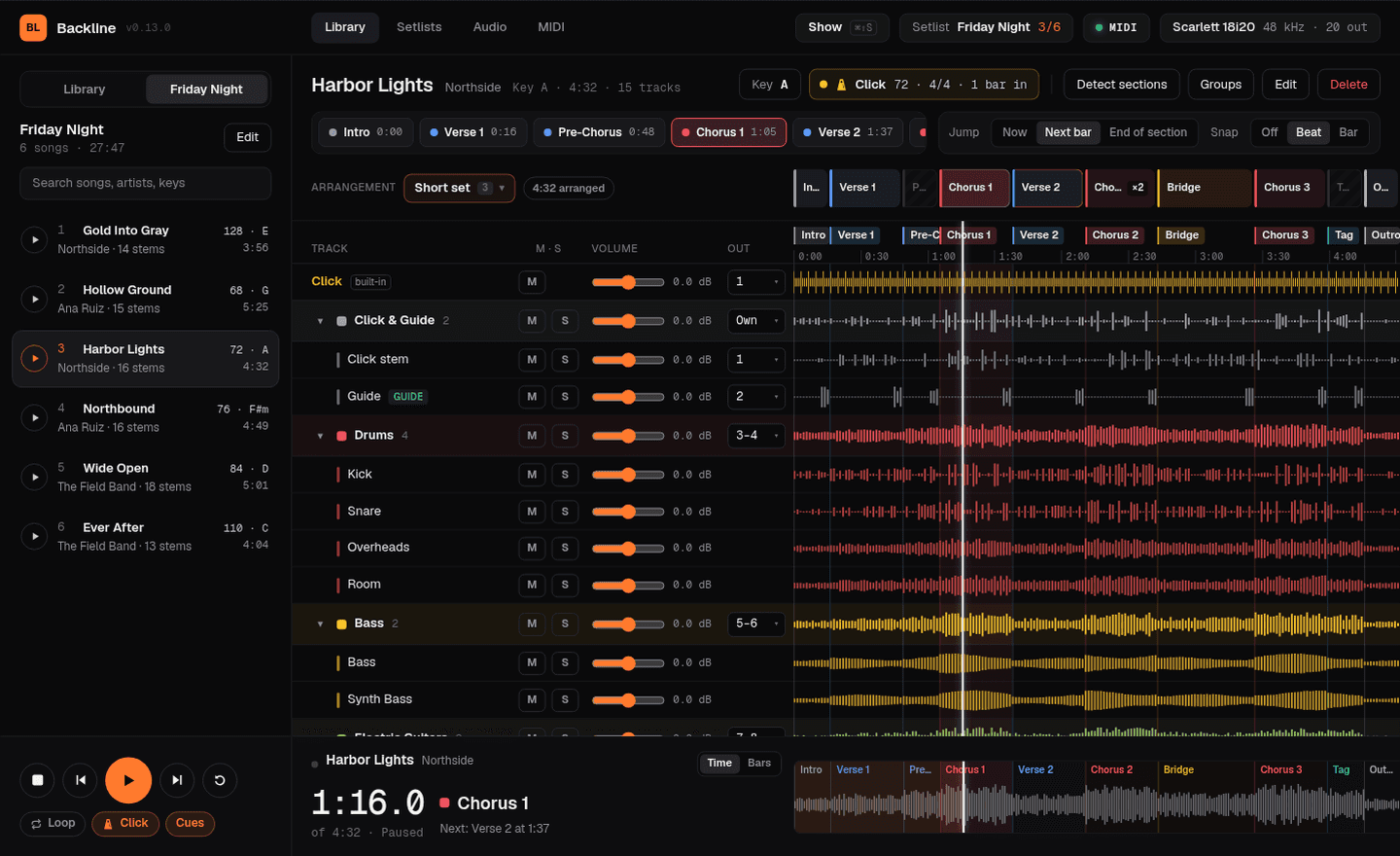Click the Detect sections button
The image size is (1400, 856).
[x=1122, y=85]
